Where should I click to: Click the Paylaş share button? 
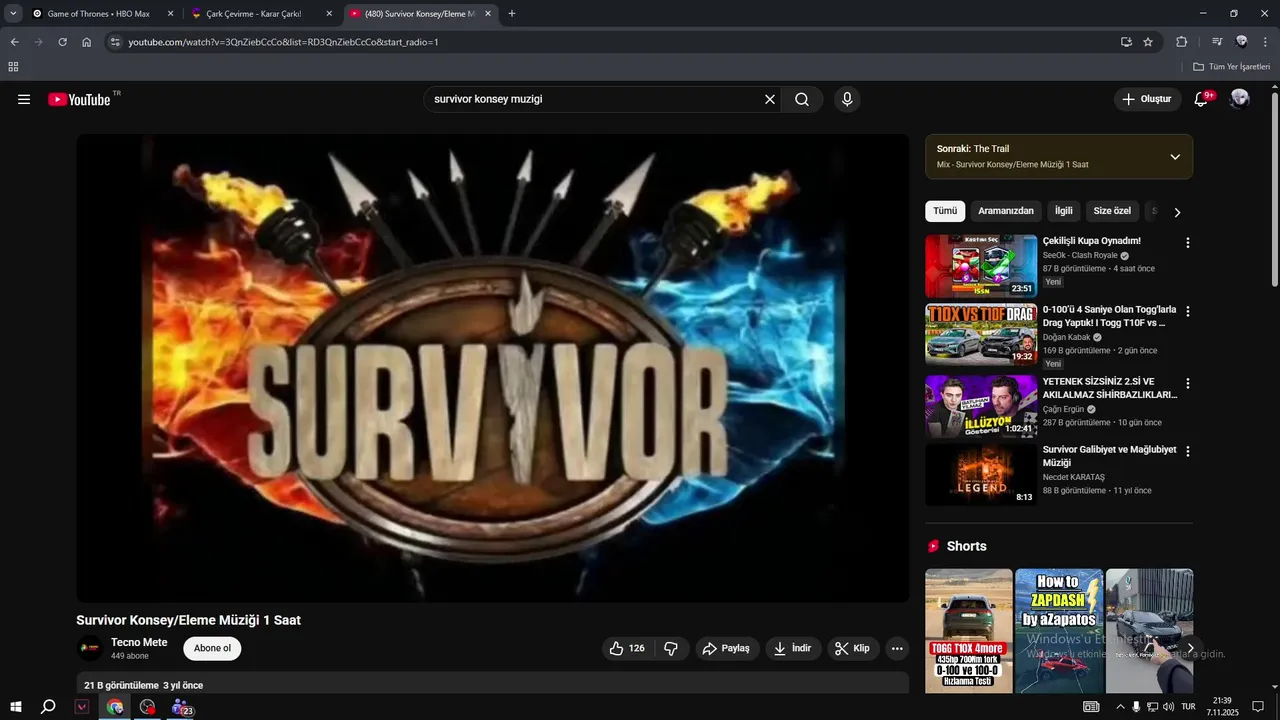click(727, 648)
